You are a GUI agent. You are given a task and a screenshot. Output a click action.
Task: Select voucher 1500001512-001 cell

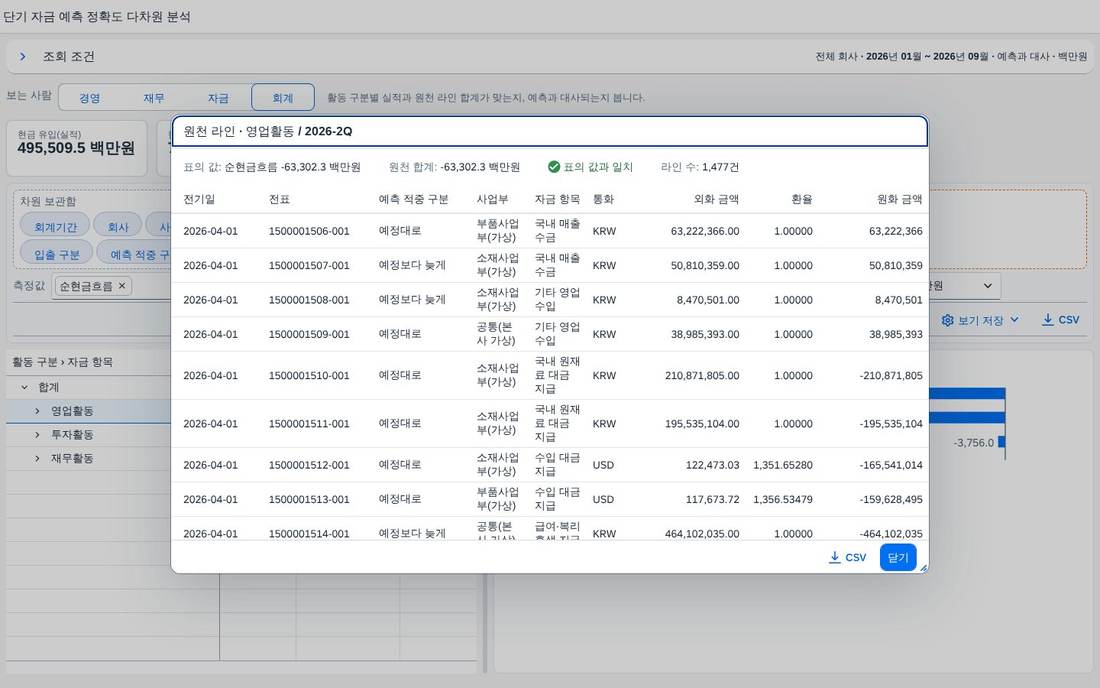tap(309, 465)
